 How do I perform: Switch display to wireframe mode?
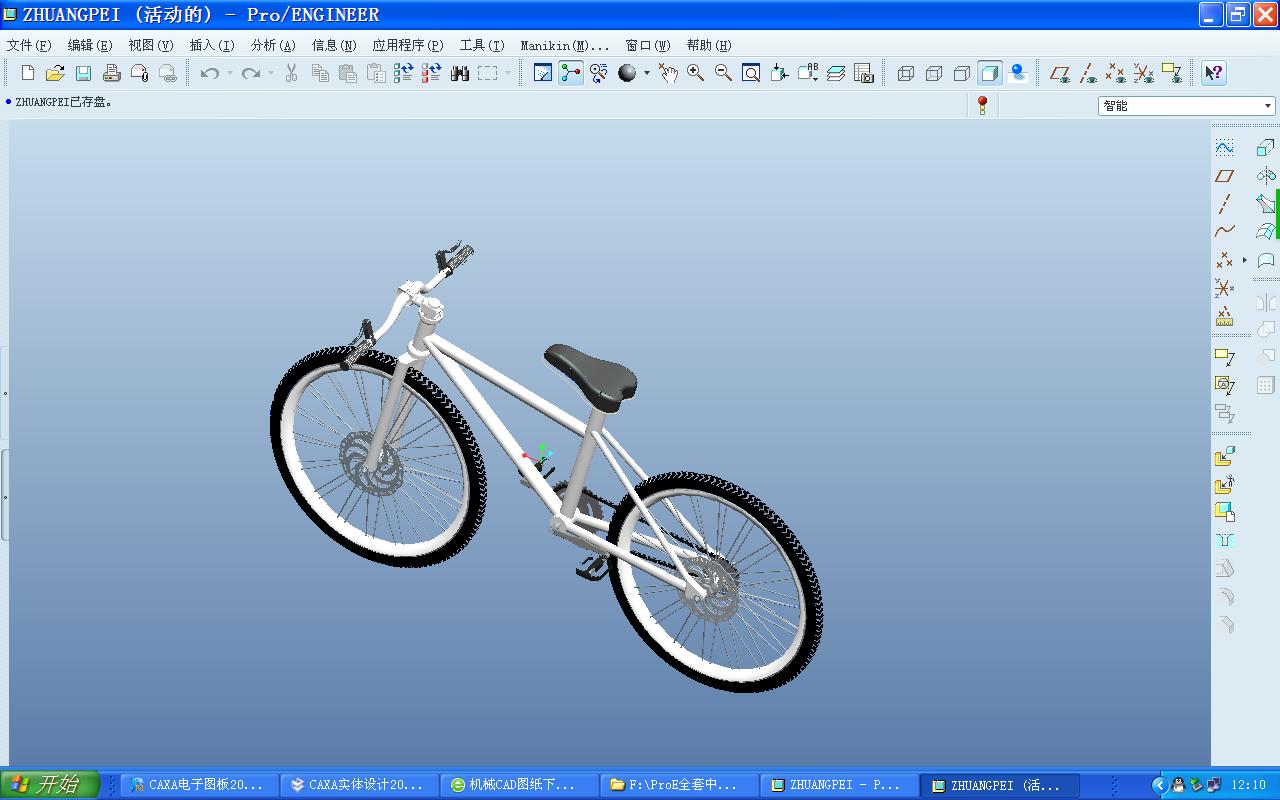pyautogui.click(x=906, y=73)
